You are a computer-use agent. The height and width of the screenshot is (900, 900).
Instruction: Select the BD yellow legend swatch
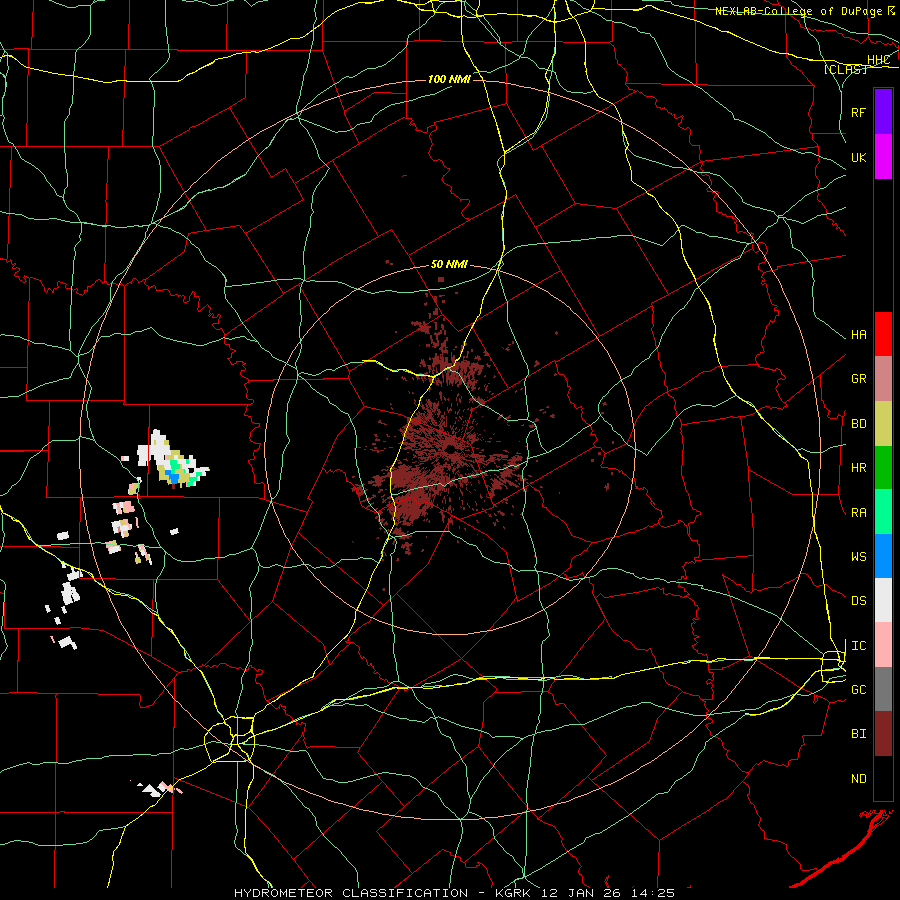883,424
